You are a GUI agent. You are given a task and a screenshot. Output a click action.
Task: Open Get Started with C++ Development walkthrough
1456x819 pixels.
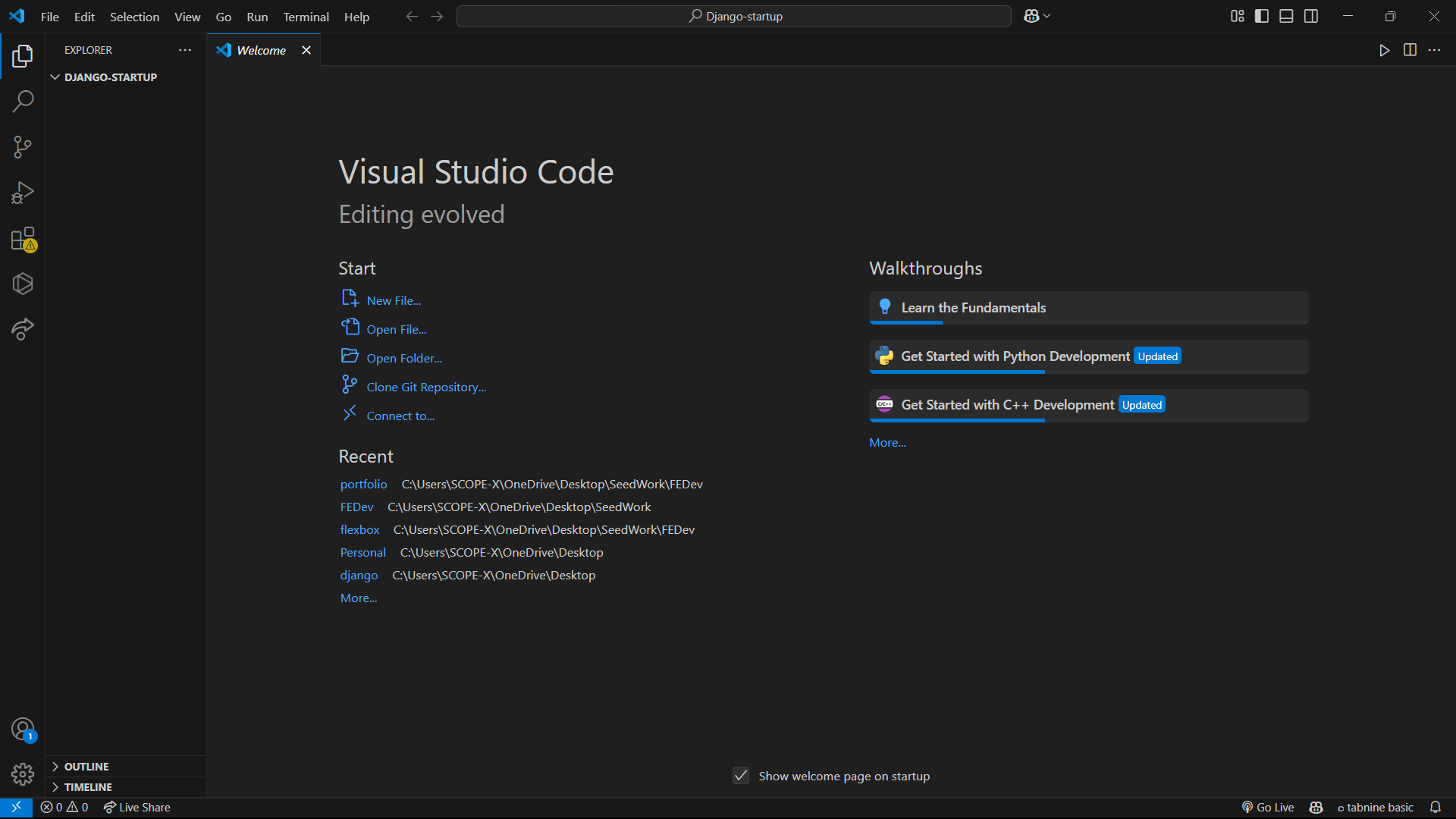1088,405
